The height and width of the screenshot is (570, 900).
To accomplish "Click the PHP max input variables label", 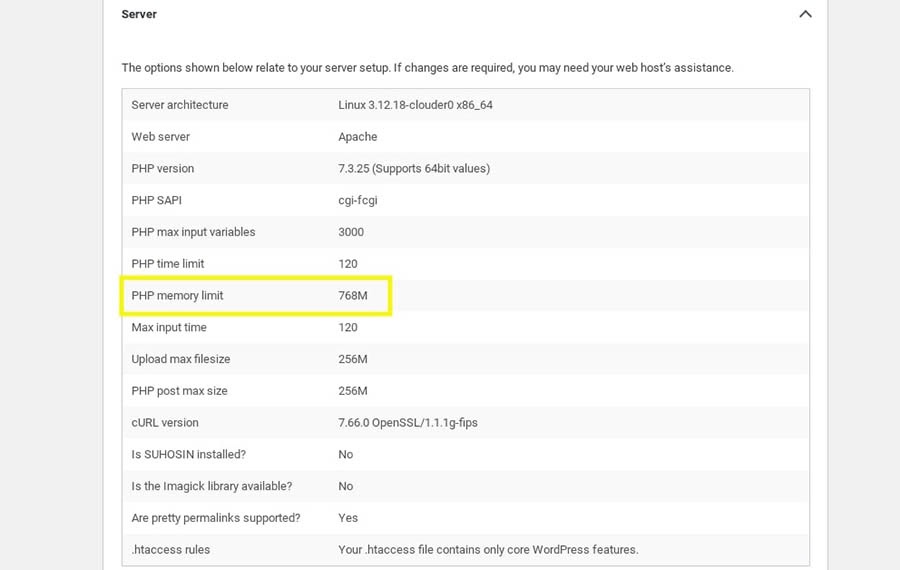I will [x=193, y=232].
